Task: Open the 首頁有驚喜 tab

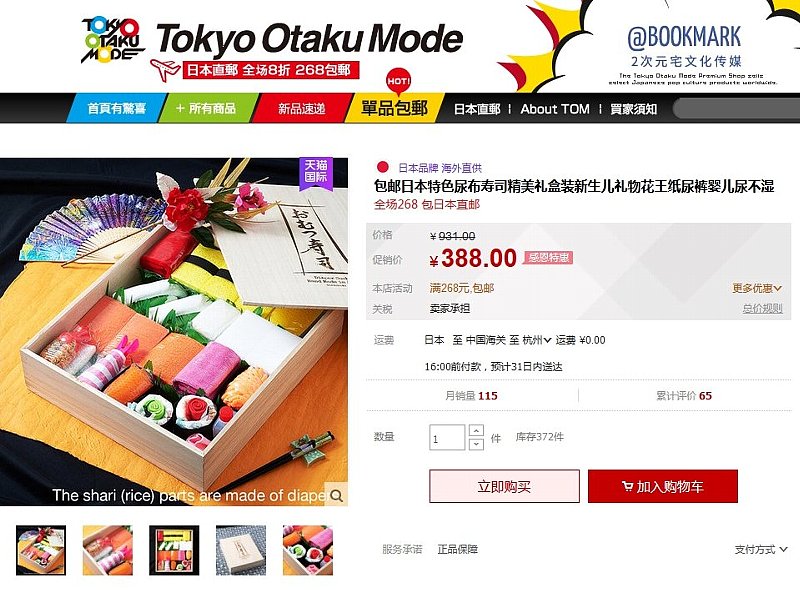Action: pyautogui.click(x=117, y=108)
